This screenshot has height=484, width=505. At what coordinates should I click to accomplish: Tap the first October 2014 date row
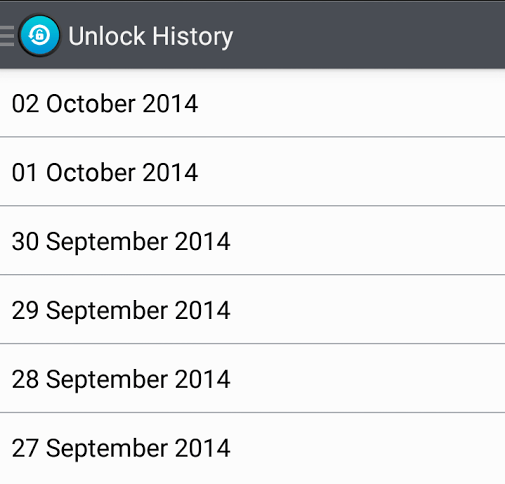(252, 172)
